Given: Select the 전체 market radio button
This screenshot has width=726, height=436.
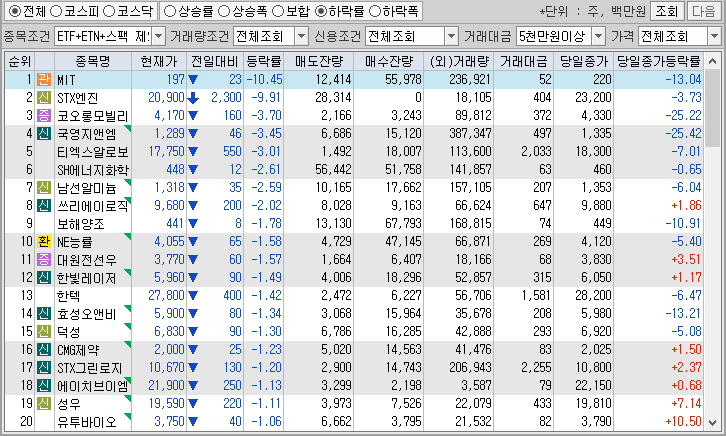Looking at the screenshot, I should [x=15, y=11].
